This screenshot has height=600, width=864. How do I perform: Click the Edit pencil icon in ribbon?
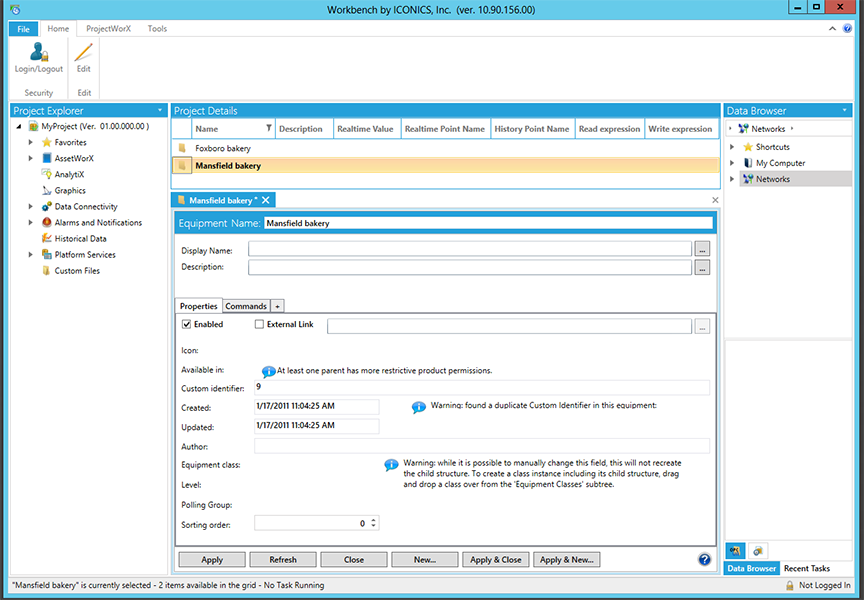[83, 52]
